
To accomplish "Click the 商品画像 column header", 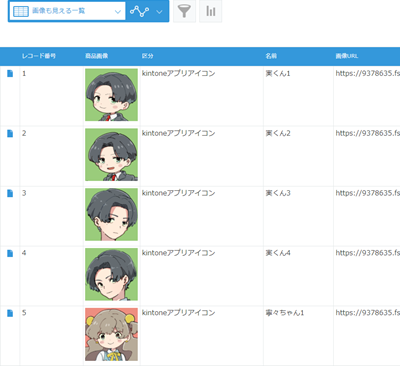I will [x=96, y=56].
